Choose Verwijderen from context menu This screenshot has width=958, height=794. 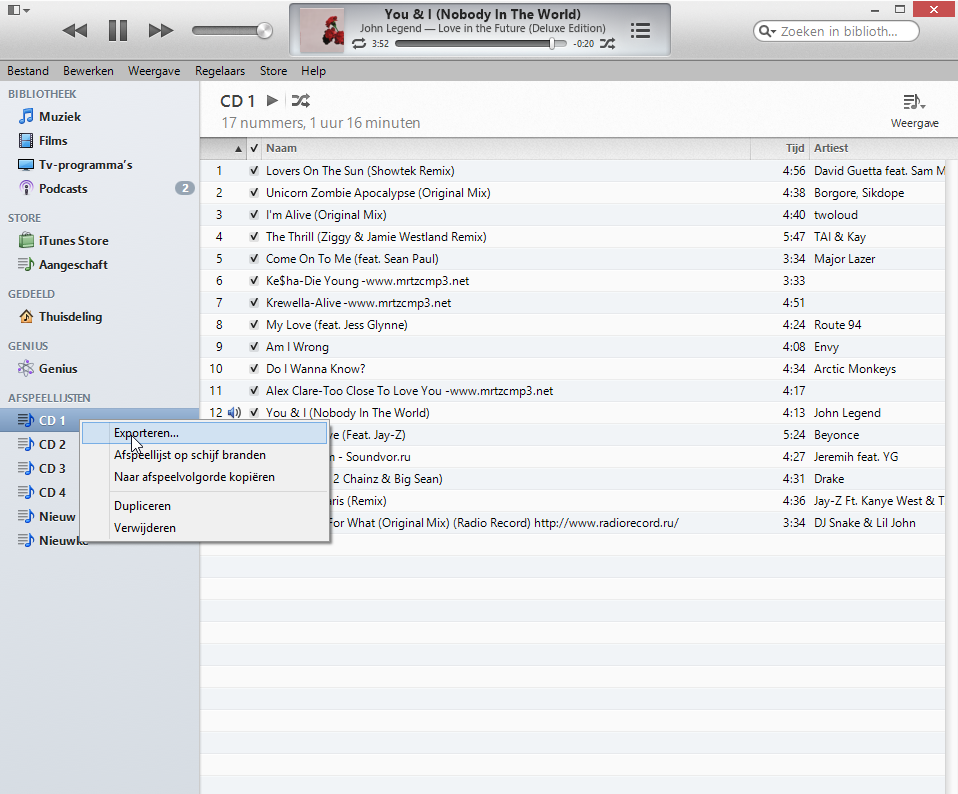click(205, 528)
